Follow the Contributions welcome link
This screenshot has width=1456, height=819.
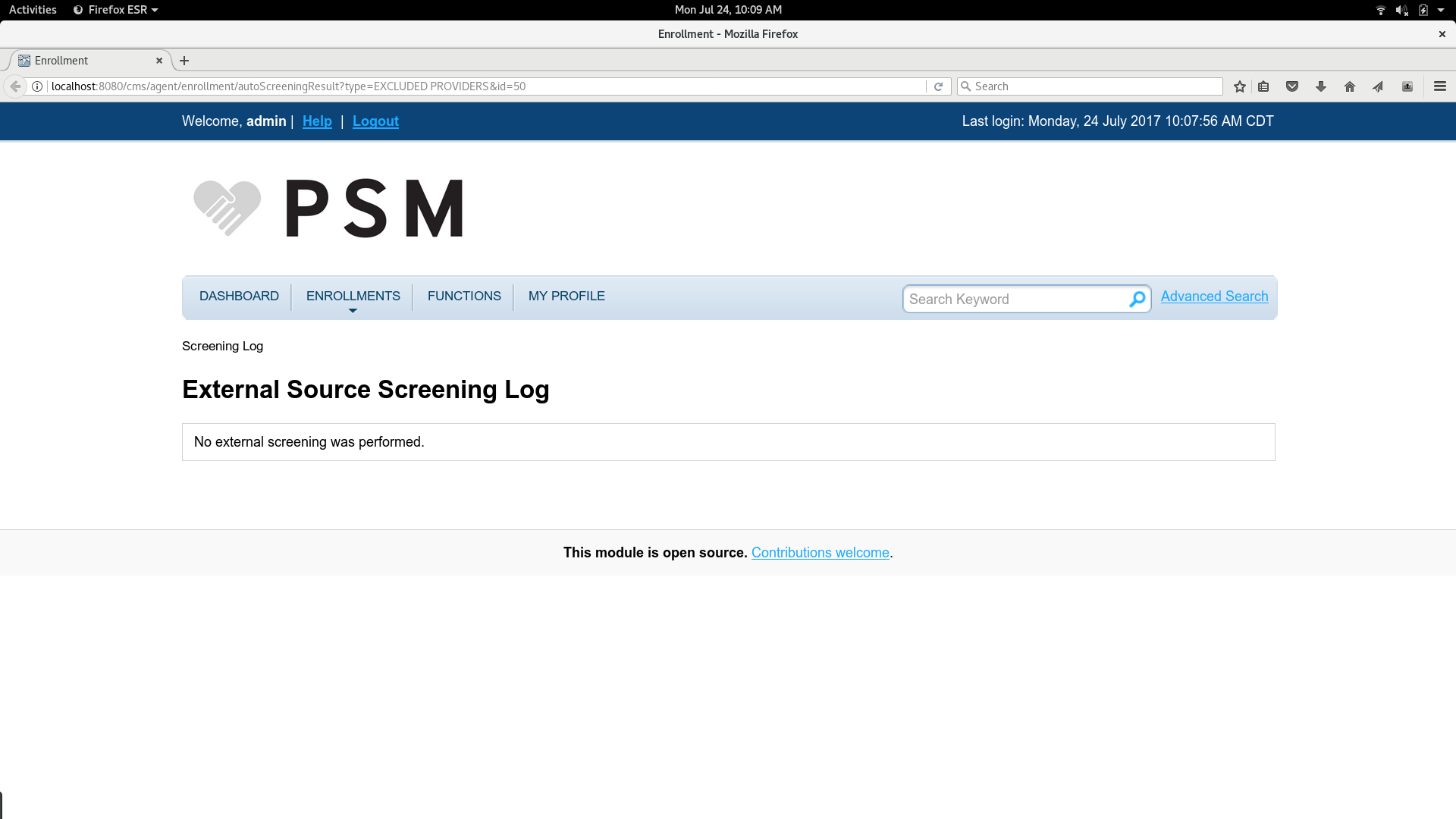820,552
